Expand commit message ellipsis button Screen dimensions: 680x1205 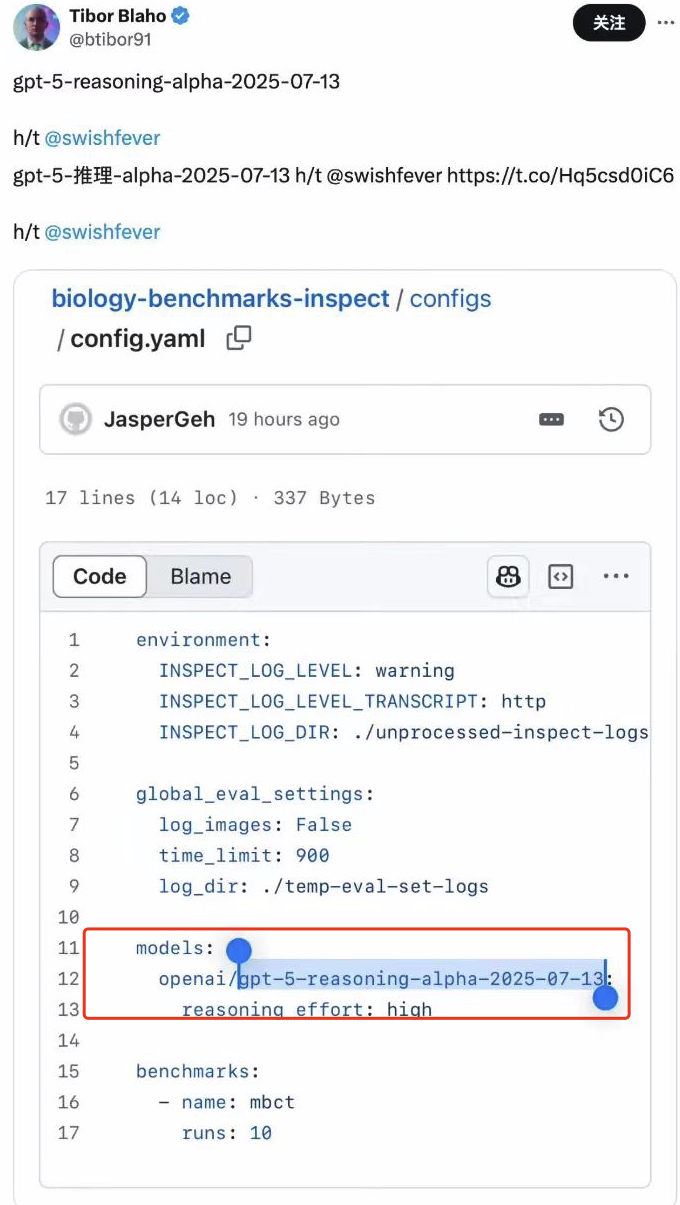551,420
